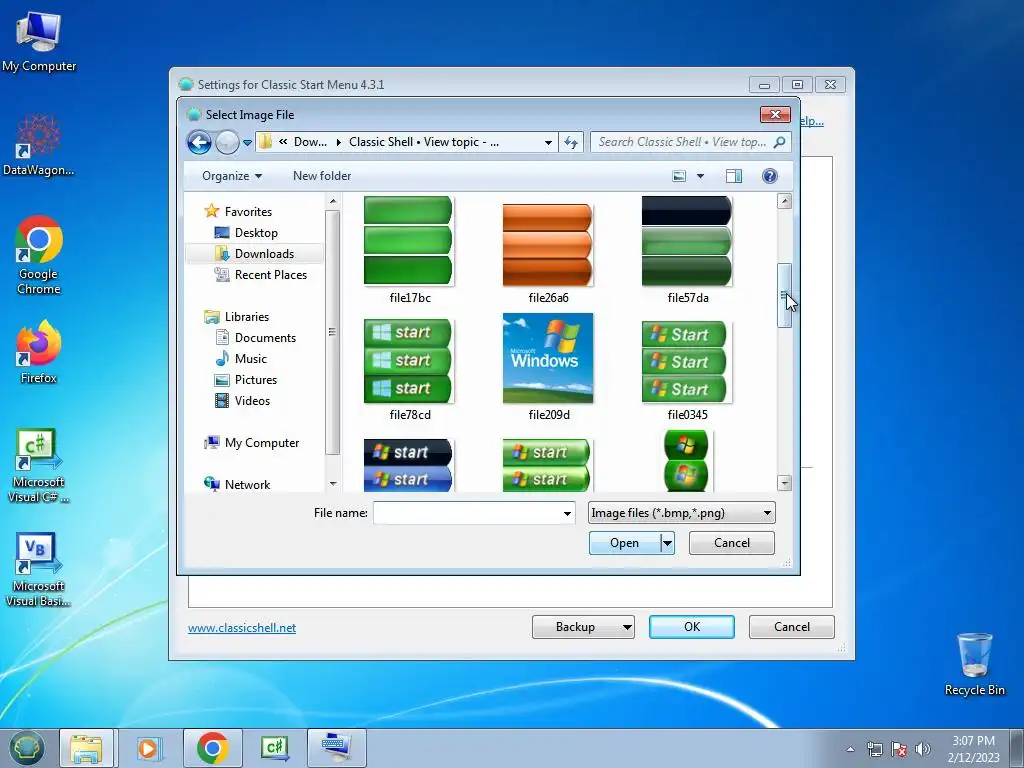Expand the Open button split arrow
This screenshot has width=1024, height=768.
pyautogui.click(x=667, y=543)
